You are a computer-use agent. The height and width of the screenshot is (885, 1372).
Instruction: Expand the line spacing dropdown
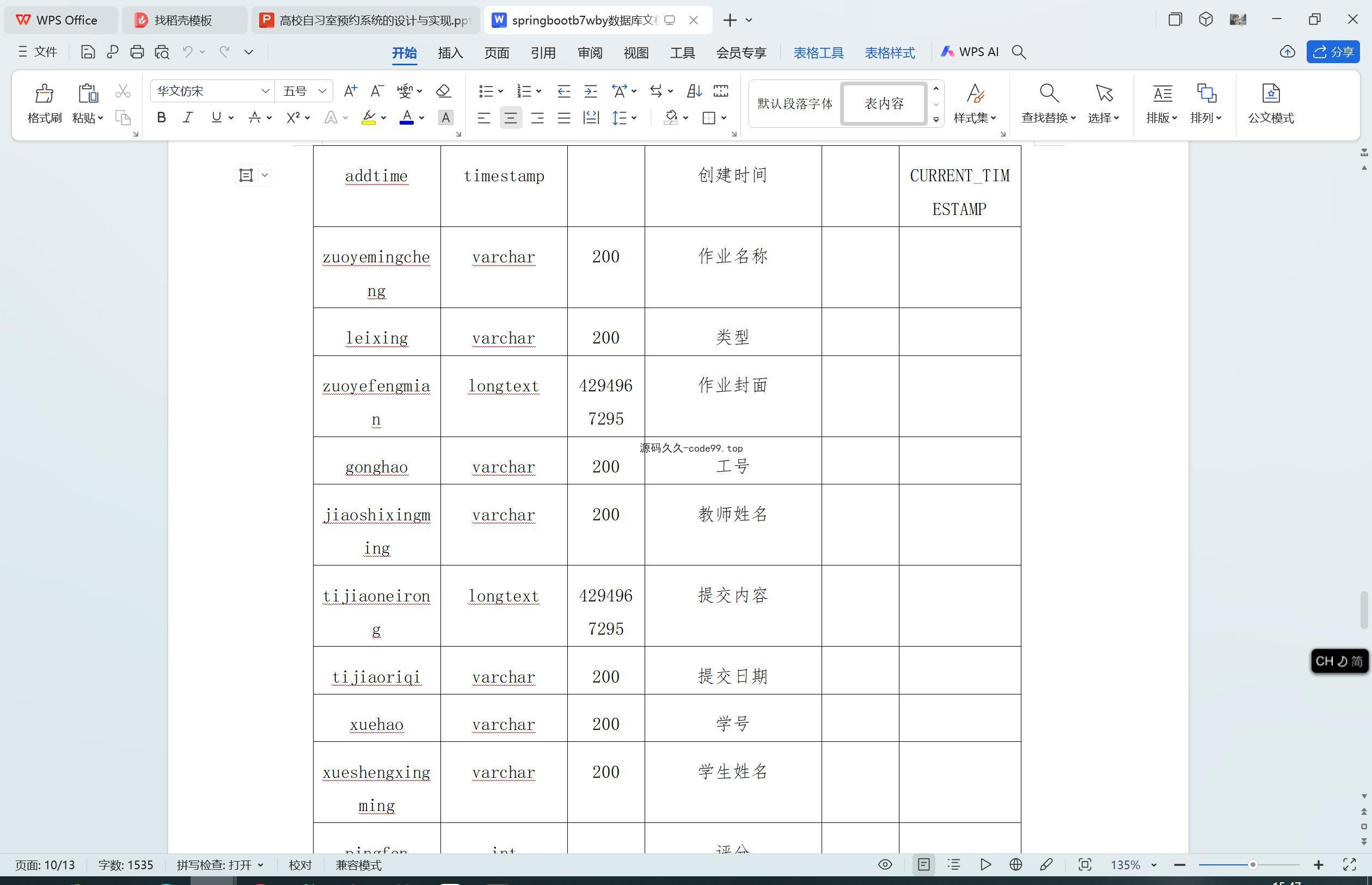click(x=634, y=118)
